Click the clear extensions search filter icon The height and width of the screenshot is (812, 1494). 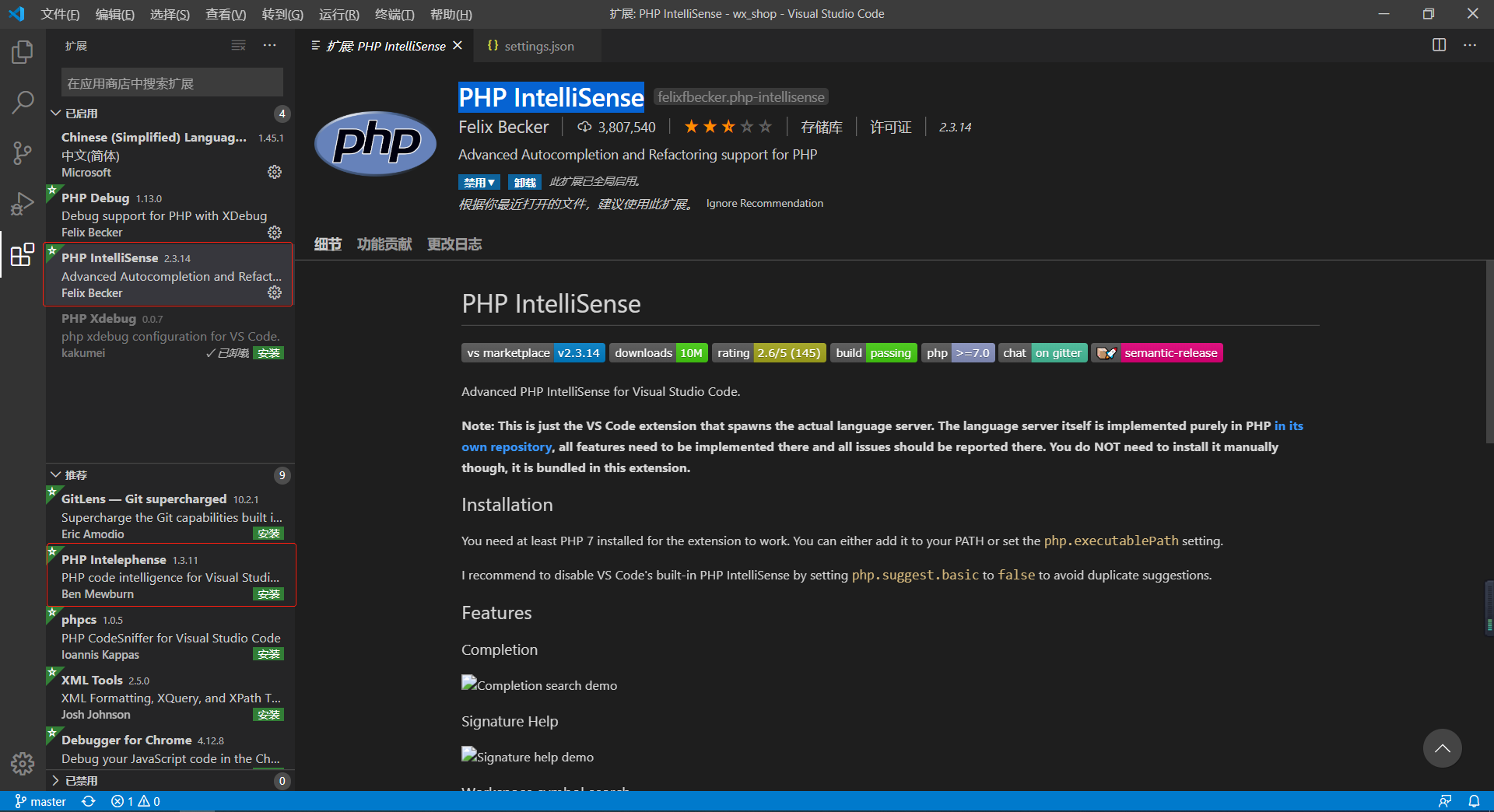point(238,46)
